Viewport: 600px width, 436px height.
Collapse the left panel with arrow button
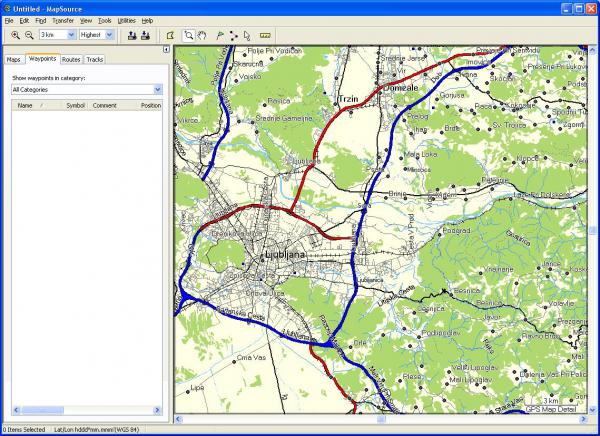[x=166, y=49]
